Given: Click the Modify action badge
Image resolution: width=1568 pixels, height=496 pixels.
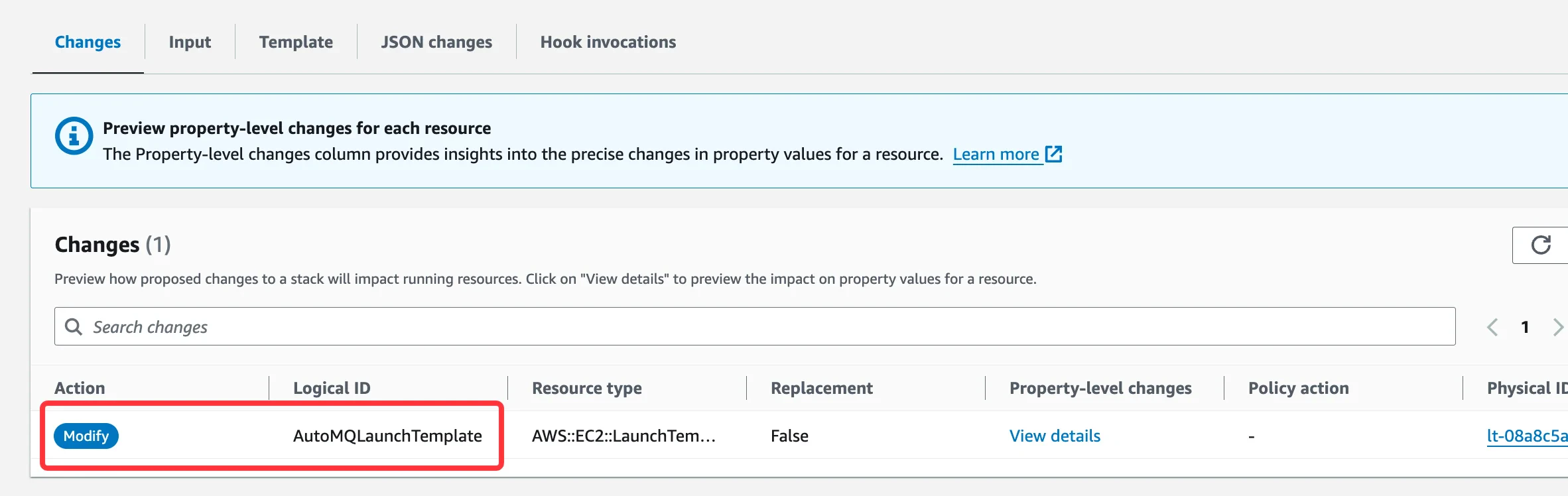Looking at the screenshot, I should tap(86, 436).
